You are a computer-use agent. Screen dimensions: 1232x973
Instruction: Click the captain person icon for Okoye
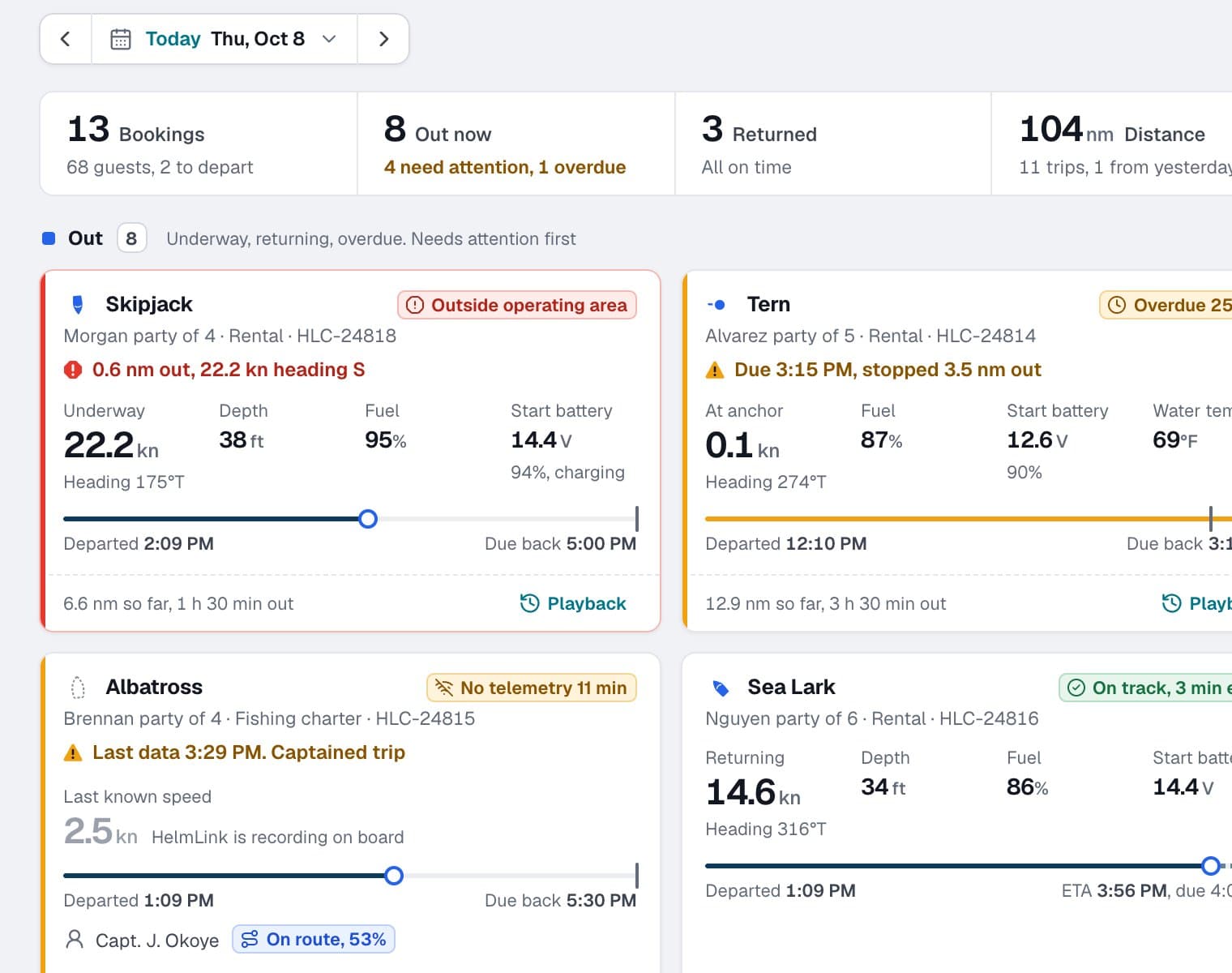(75, 940)
